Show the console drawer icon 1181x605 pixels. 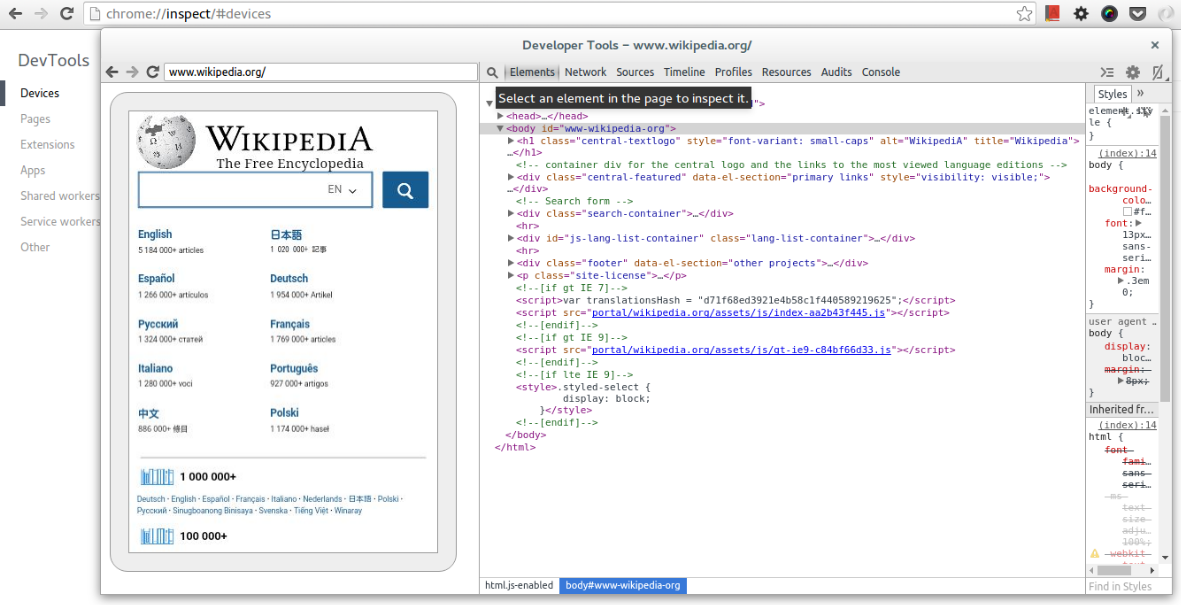click(x=1106, y=72)
